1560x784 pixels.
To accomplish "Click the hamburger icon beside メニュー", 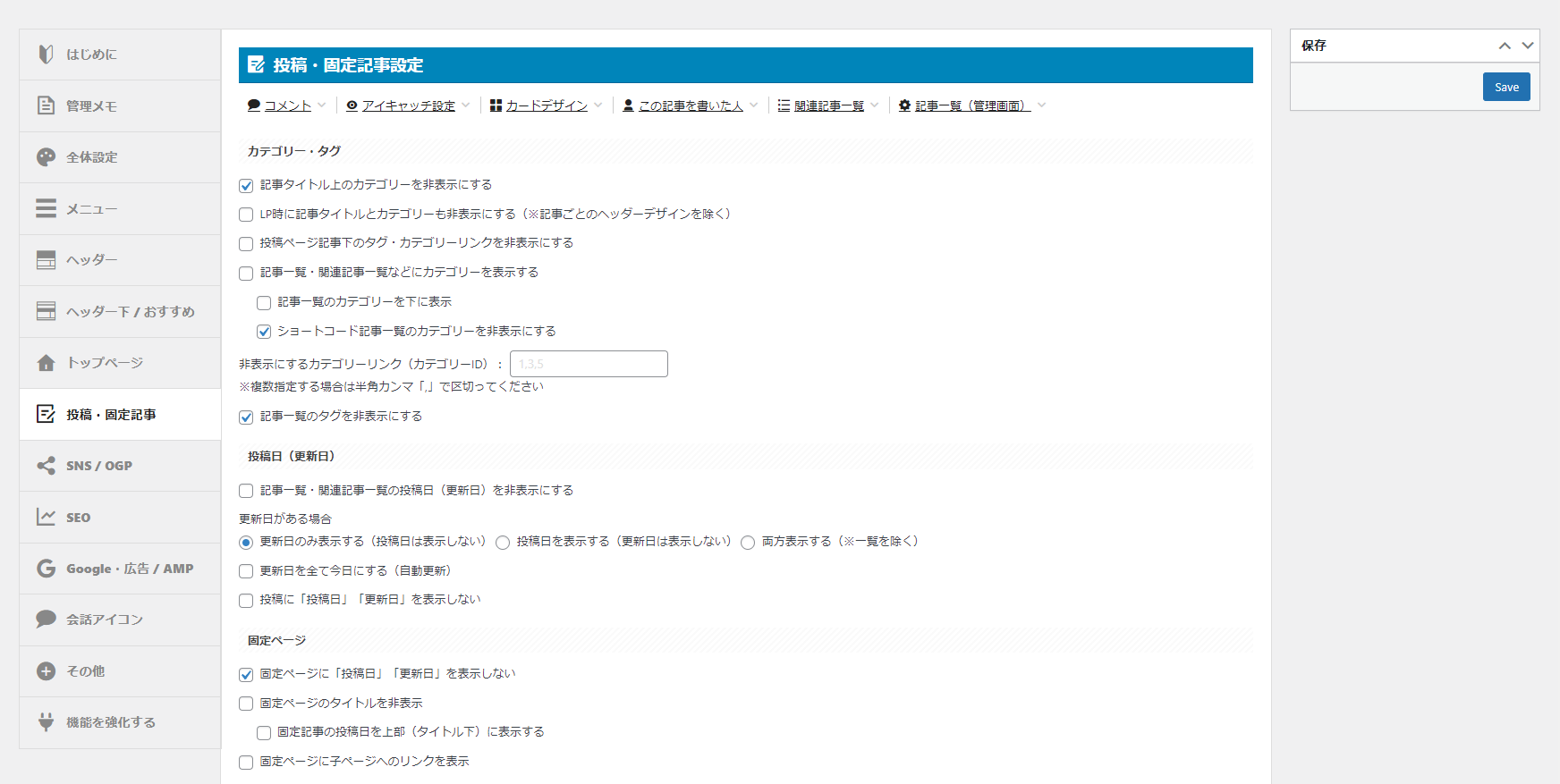I will click(46, 208).
